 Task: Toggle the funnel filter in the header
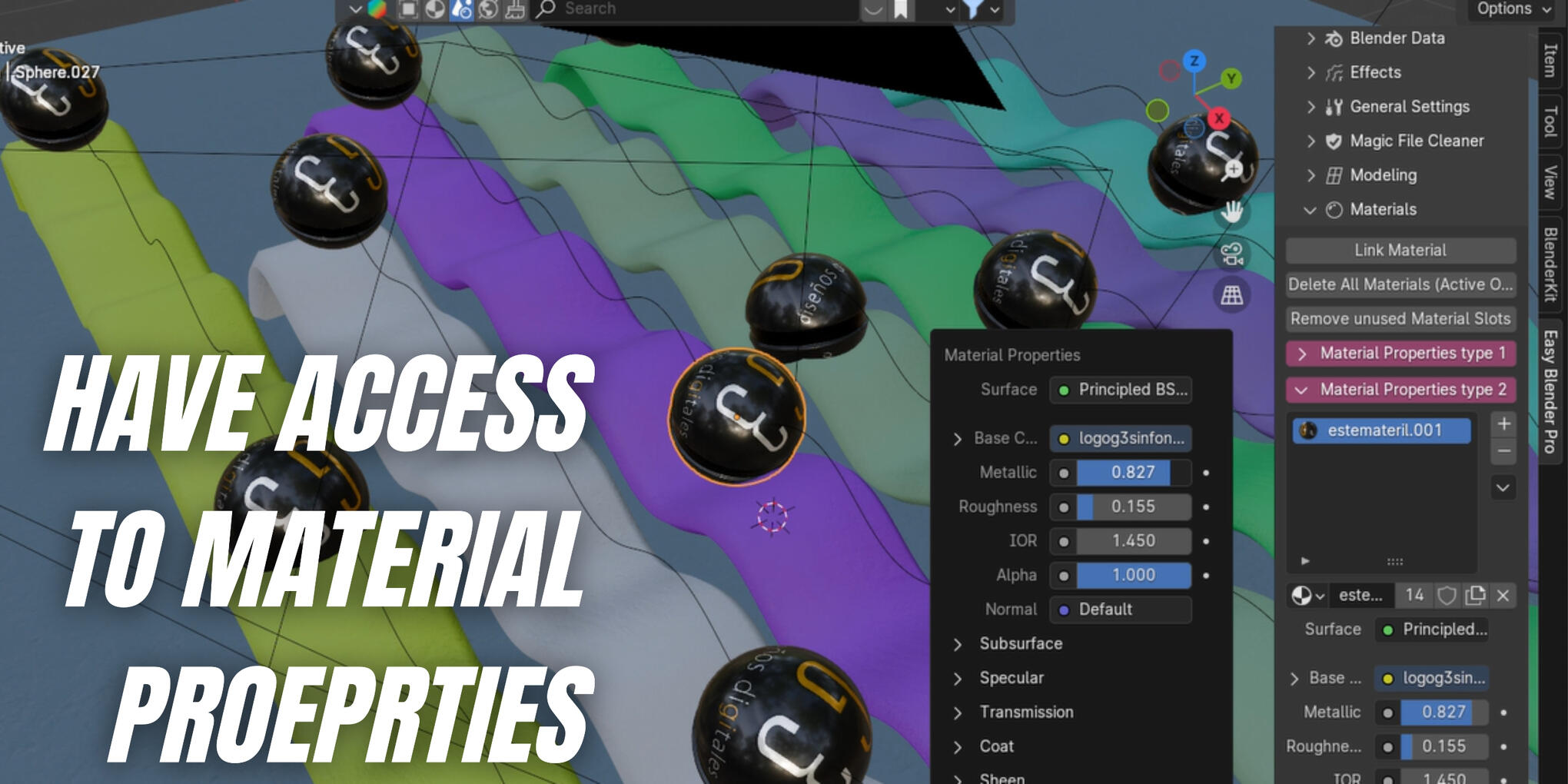coord(972,9)
